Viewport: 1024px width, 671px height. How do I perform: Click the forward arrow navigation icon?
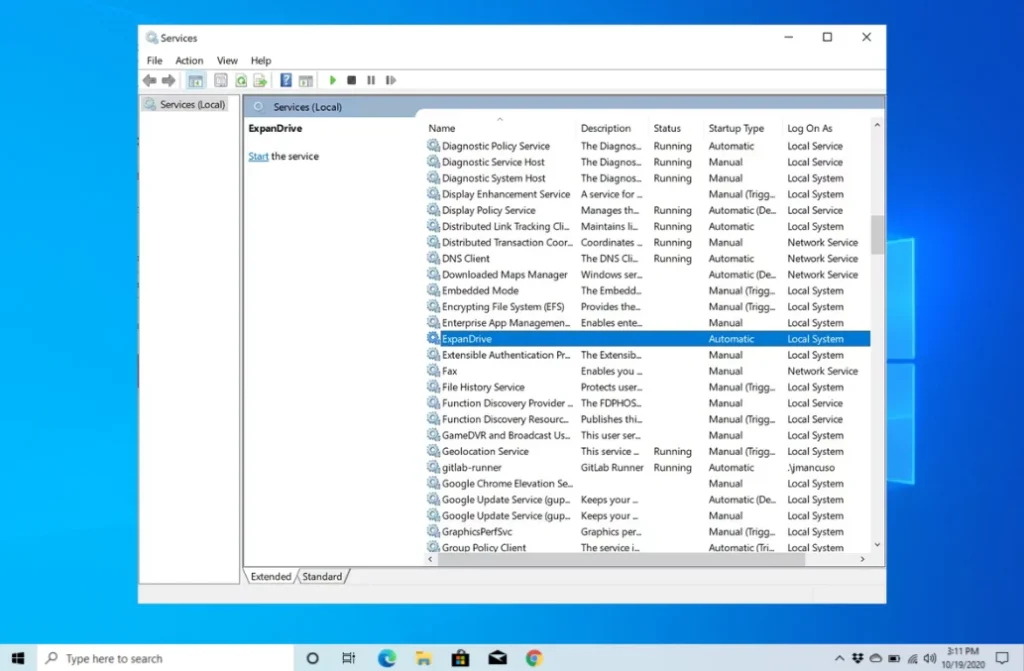[168, 80]
